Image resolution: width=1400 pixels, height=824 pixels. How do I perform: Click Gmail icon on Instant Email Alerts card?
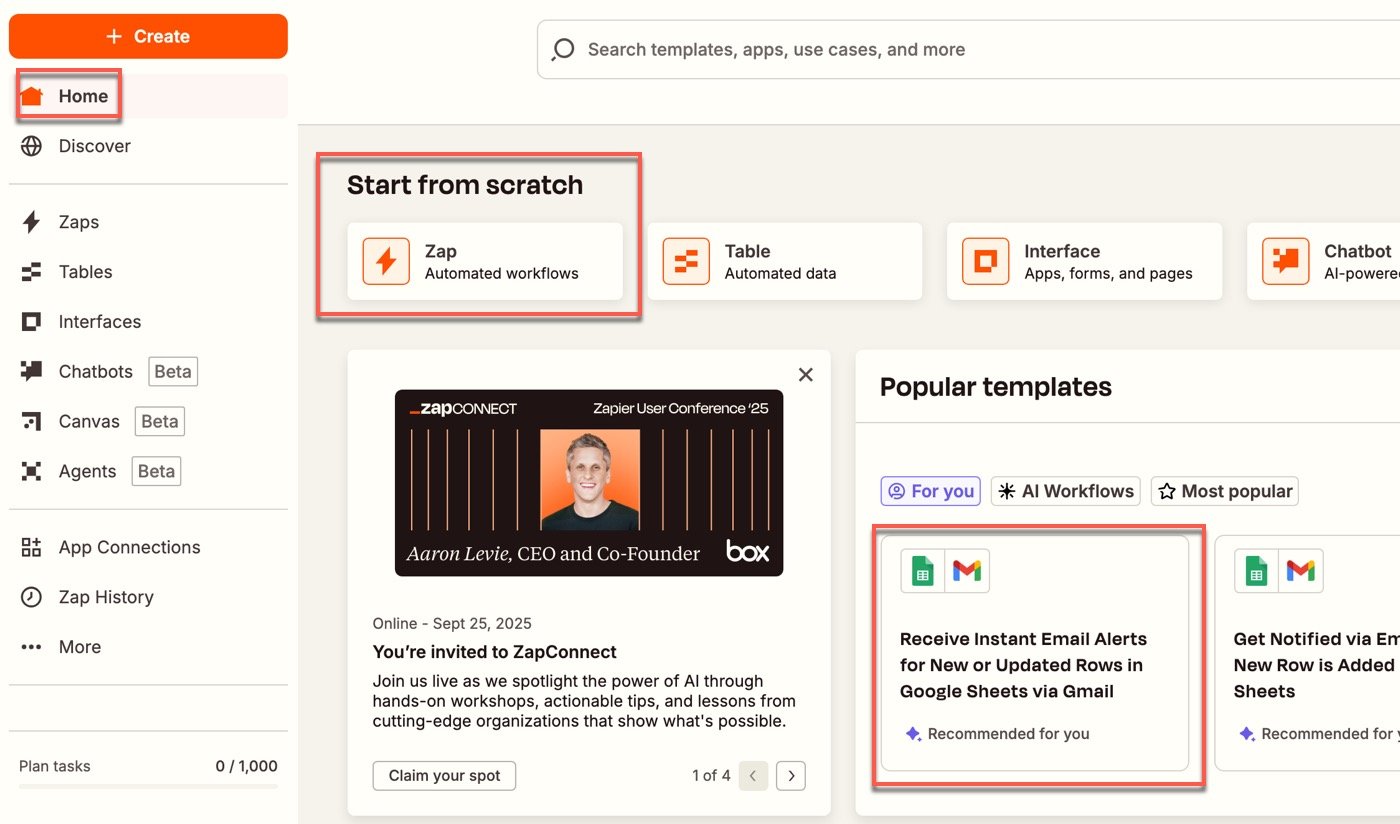pos(967,571)
